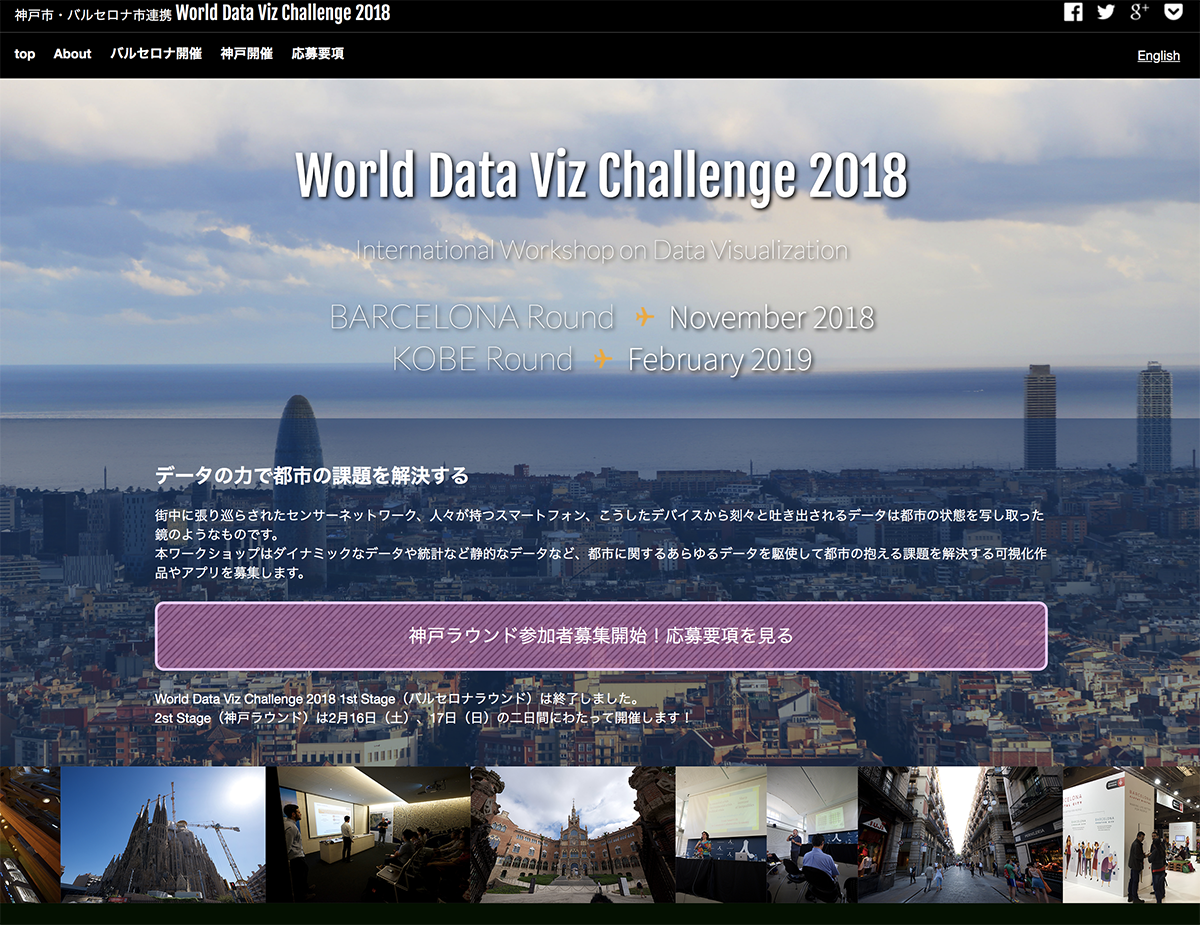Open the 応募要項 menu item
Viewport: 1200px width, 925px height.
point(318,54)
